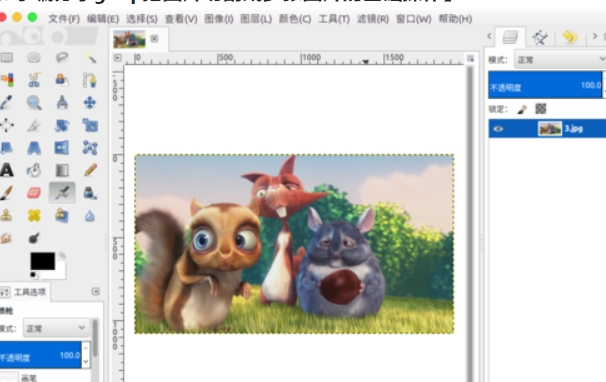The image size is (606, 382).
Task: Select the Paintbrush tool
Action: click(x=6, y=193)
